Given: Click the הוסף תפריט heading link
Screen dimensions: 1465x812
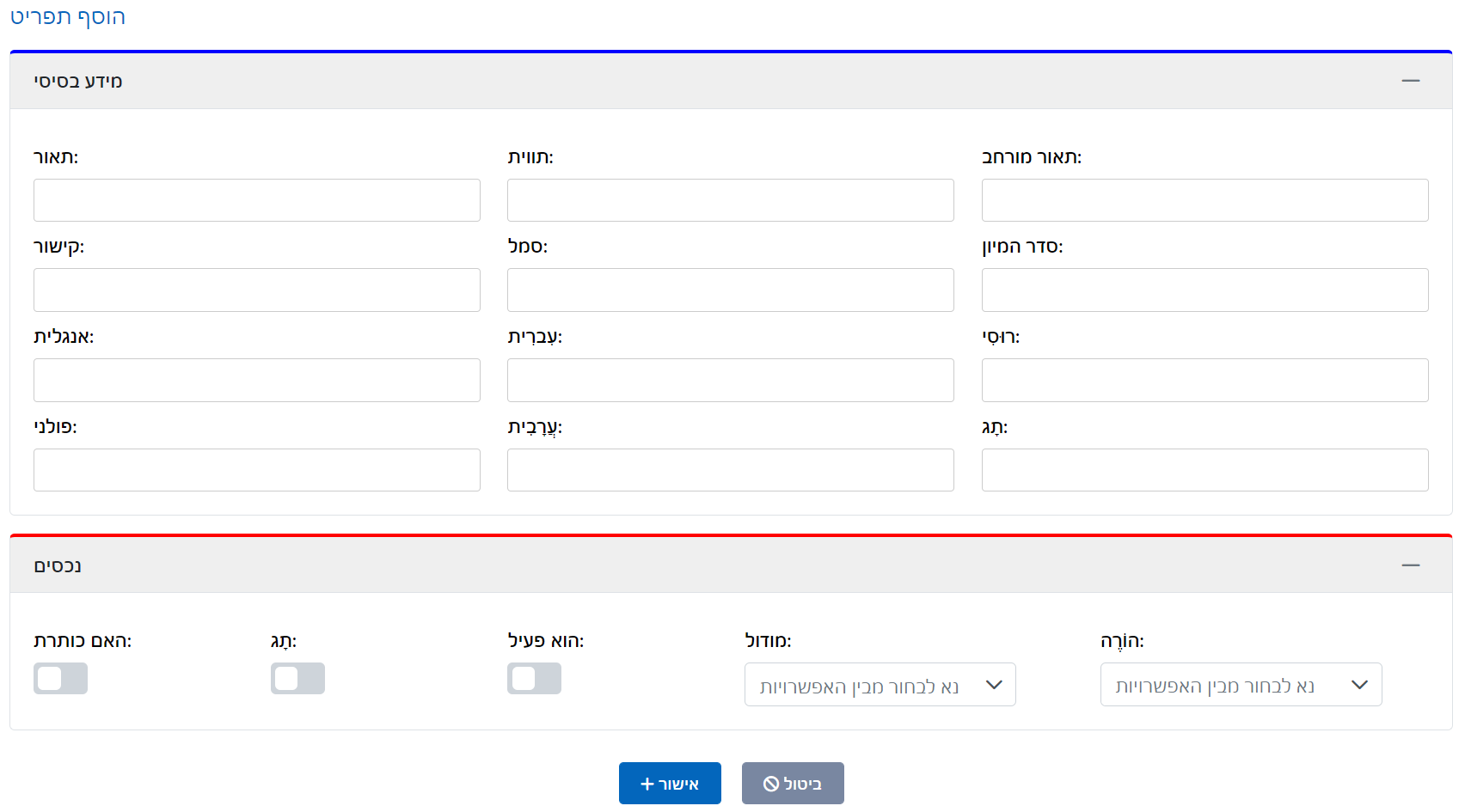Looking at the screenshot, I should click(68, 17).
